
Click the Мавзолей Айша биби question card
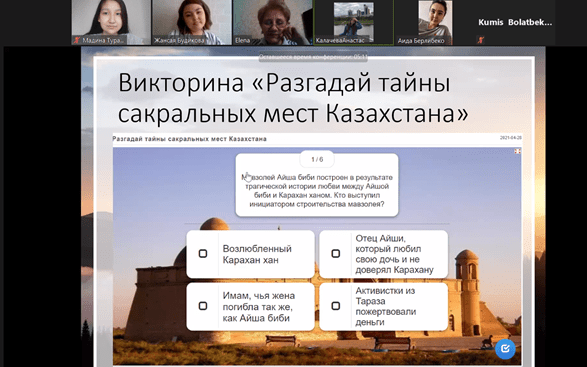click(317, 185)
